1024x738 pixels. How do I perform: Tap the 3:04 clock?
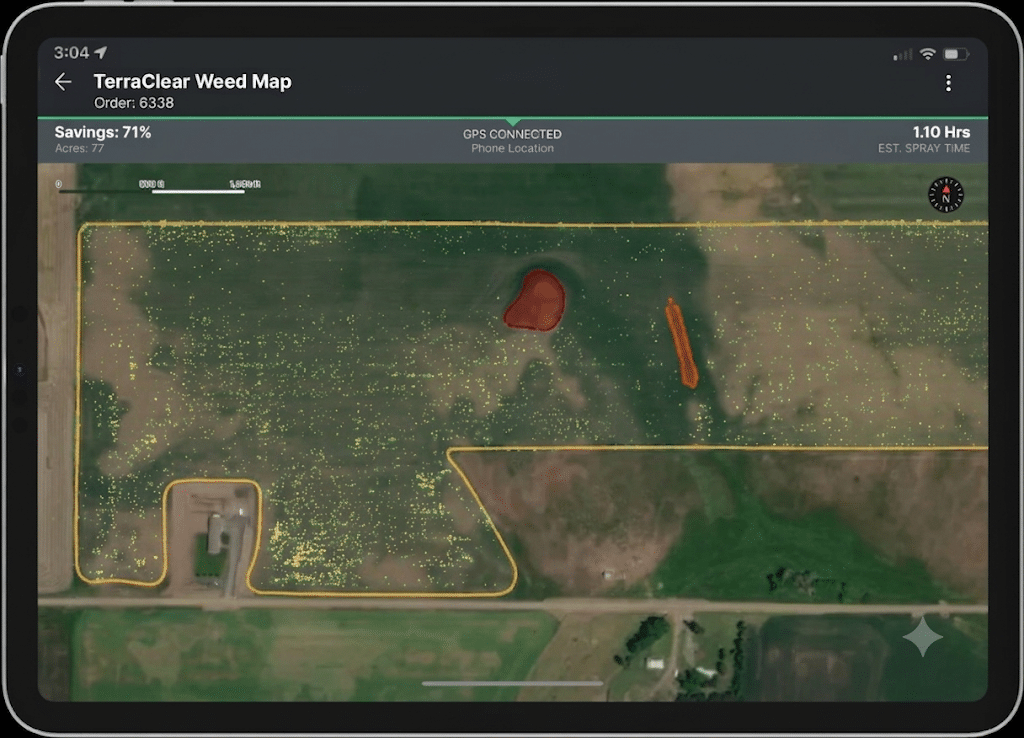tap(71, 52)
